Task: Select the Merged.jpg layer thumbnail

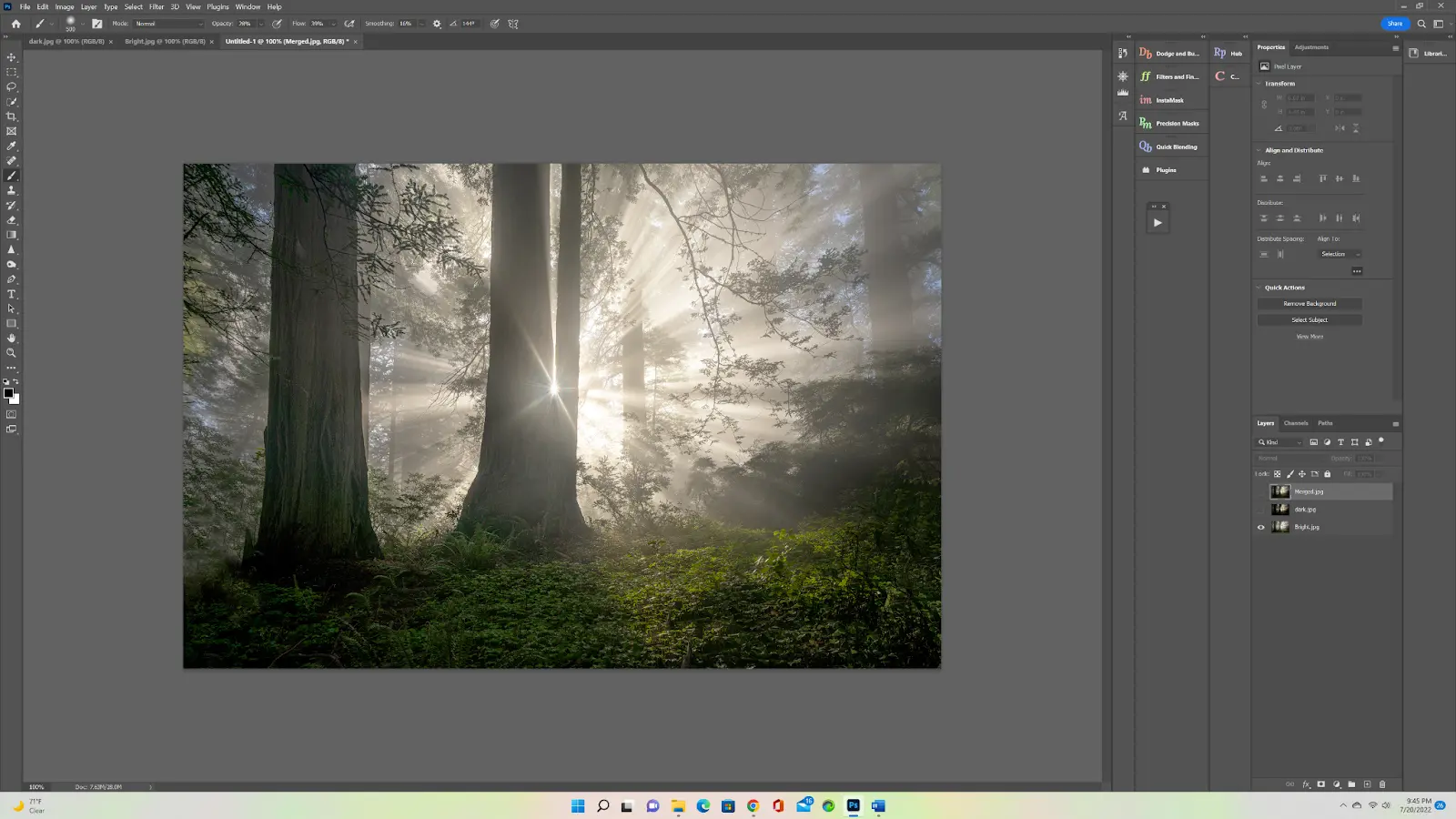Action: click(1279, 490)
